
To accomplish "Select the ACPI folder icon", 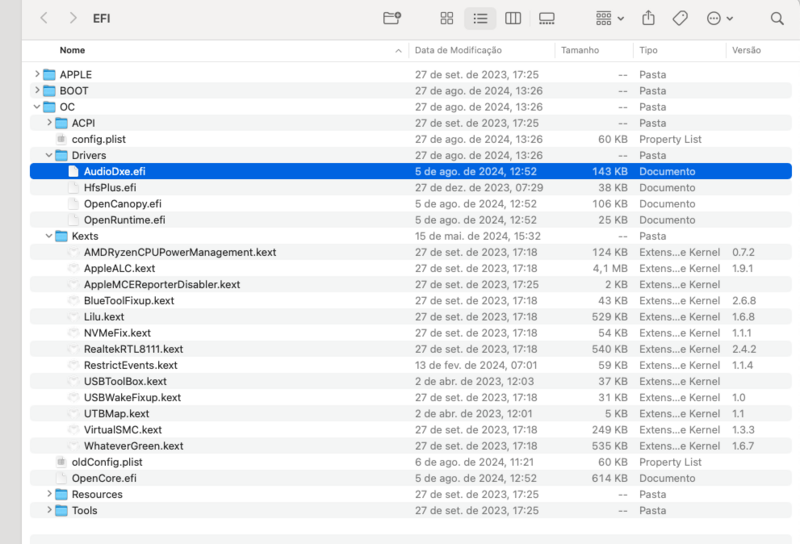I will (x=61, y=123).
